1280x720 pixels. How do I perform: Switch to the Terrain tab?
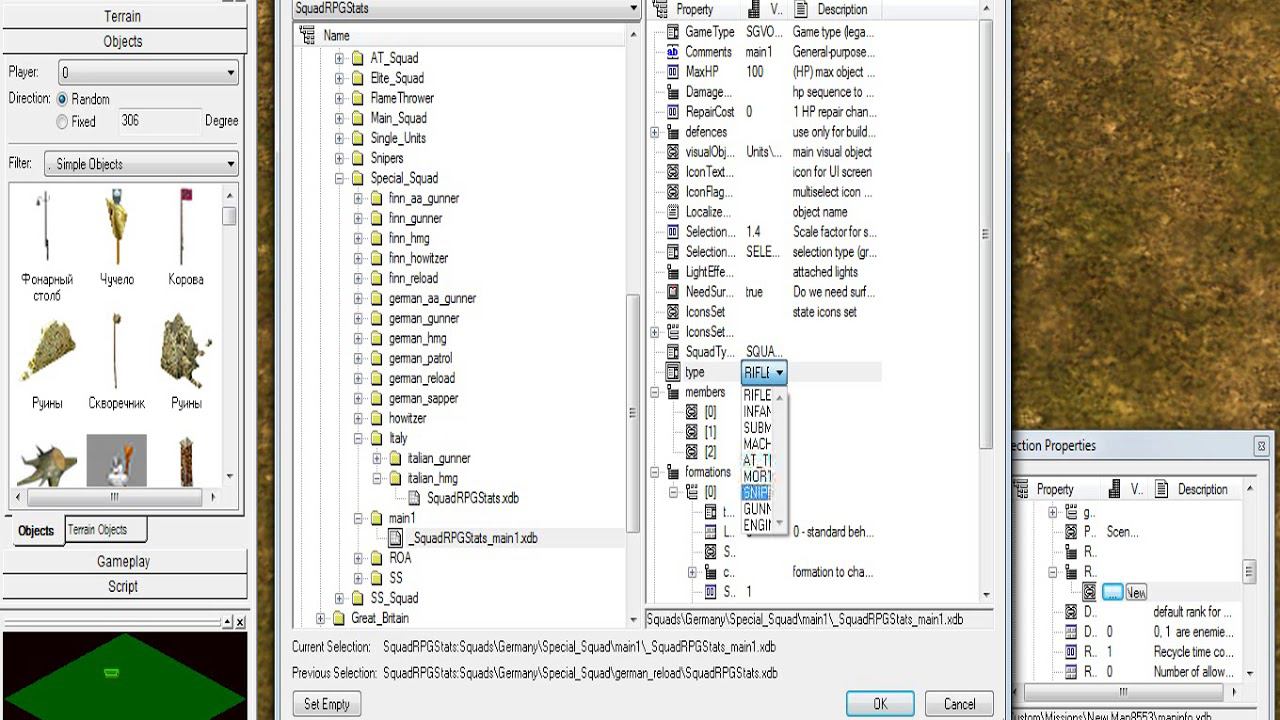tap(123, 16)
